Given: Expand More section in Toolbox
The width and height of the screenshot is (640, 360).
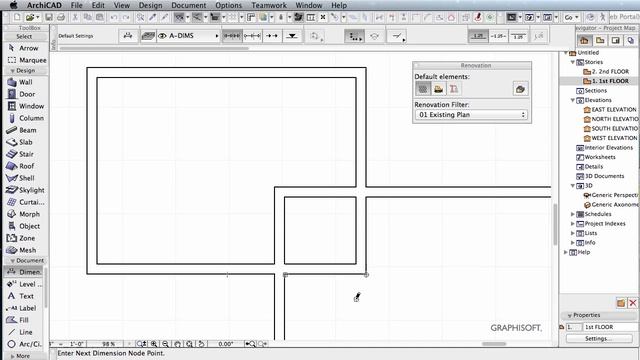Looking at the screenshot, I should point(20,356).
